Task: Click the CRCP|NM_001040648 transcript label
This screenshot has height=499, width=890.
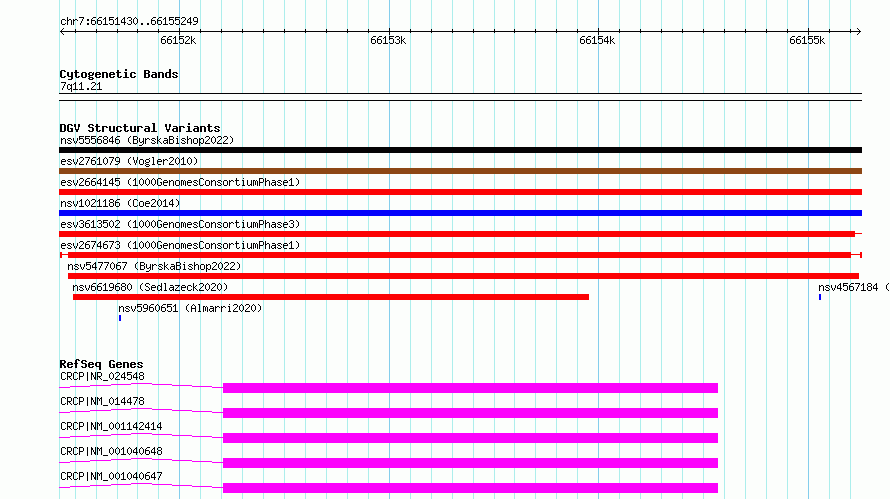Action: coord(111,451)
